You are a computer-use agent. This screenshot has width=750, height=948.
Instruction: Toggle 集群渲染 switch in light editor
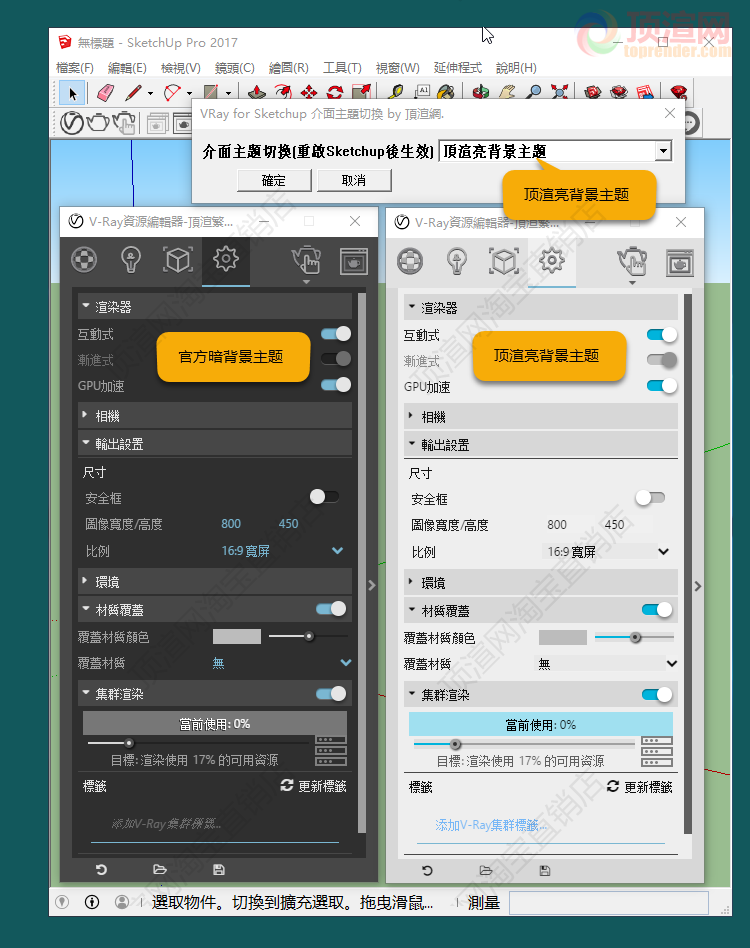coord(657,695)
